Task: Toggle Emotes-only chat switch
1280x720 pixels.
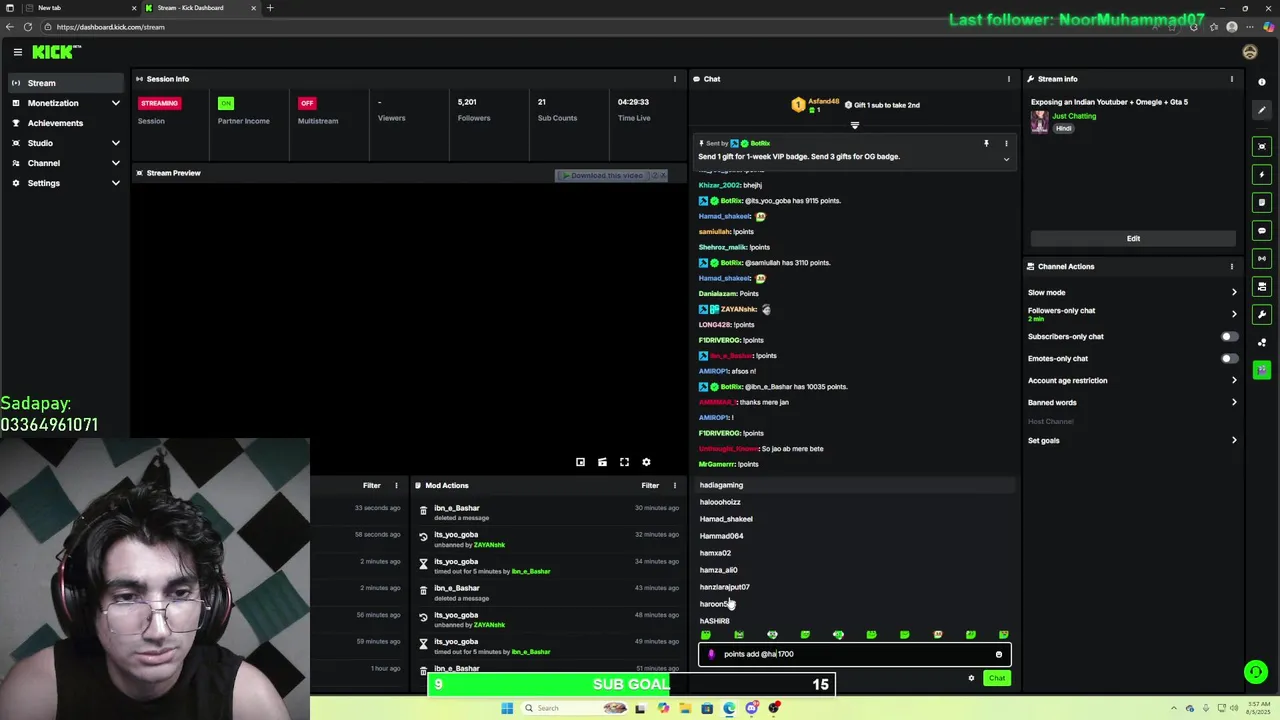Action: point(1229,358)
